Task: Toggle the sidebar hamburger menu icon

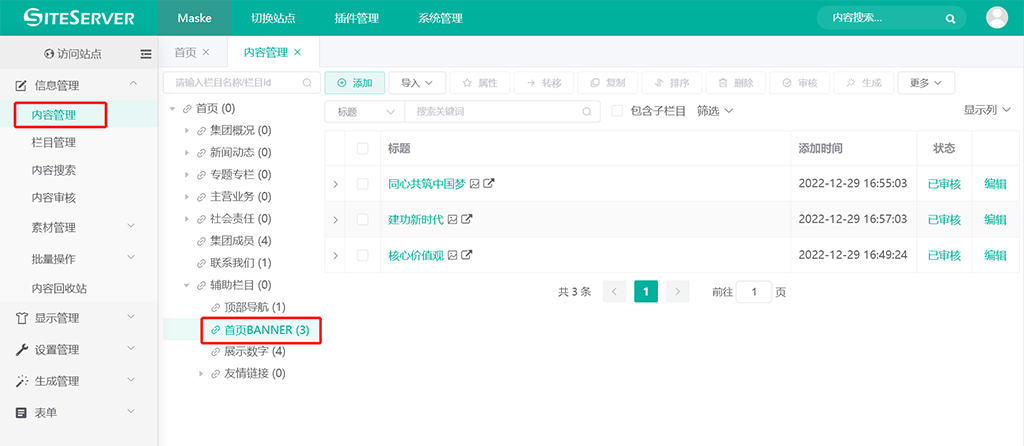Action: [x=146, y=54]
